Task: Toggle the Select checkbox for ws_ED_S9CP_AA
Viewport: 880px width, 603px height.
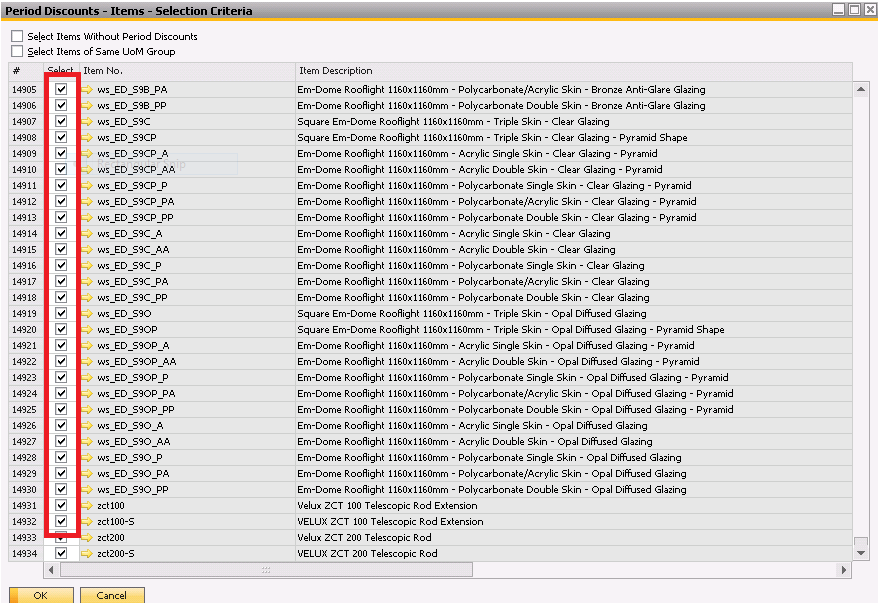Action: point(61,169)
